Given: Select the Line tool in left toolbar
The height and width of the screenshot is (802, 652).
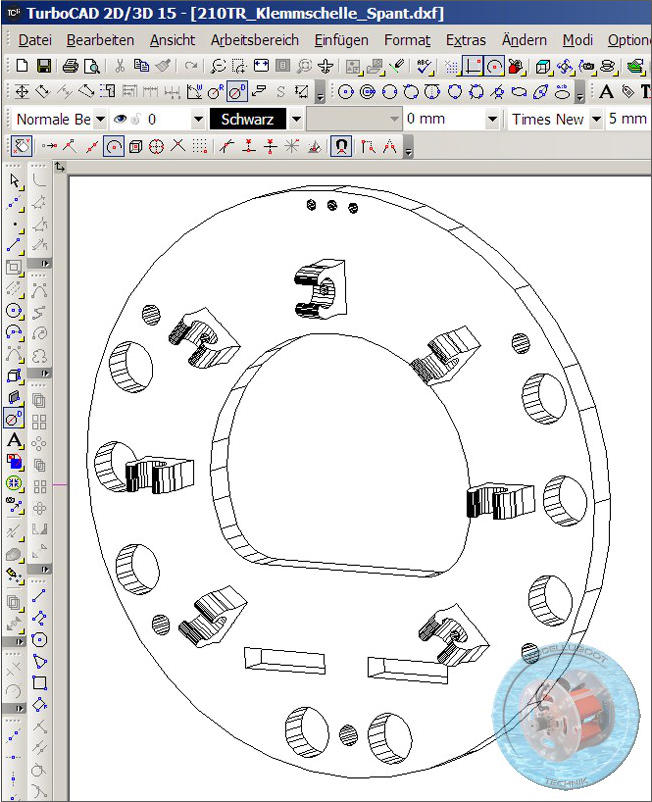Looking at the screenshot, I should tap(14, 246).
